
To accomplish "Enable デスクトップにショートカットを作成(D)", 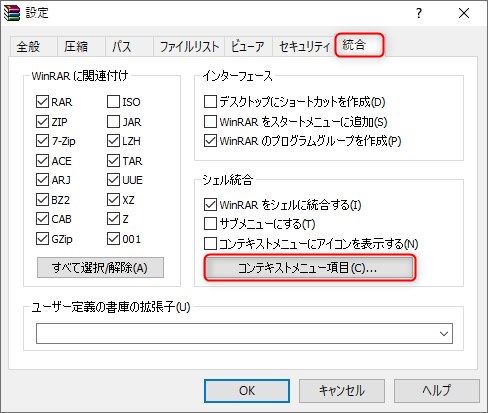I will (210, 102).
